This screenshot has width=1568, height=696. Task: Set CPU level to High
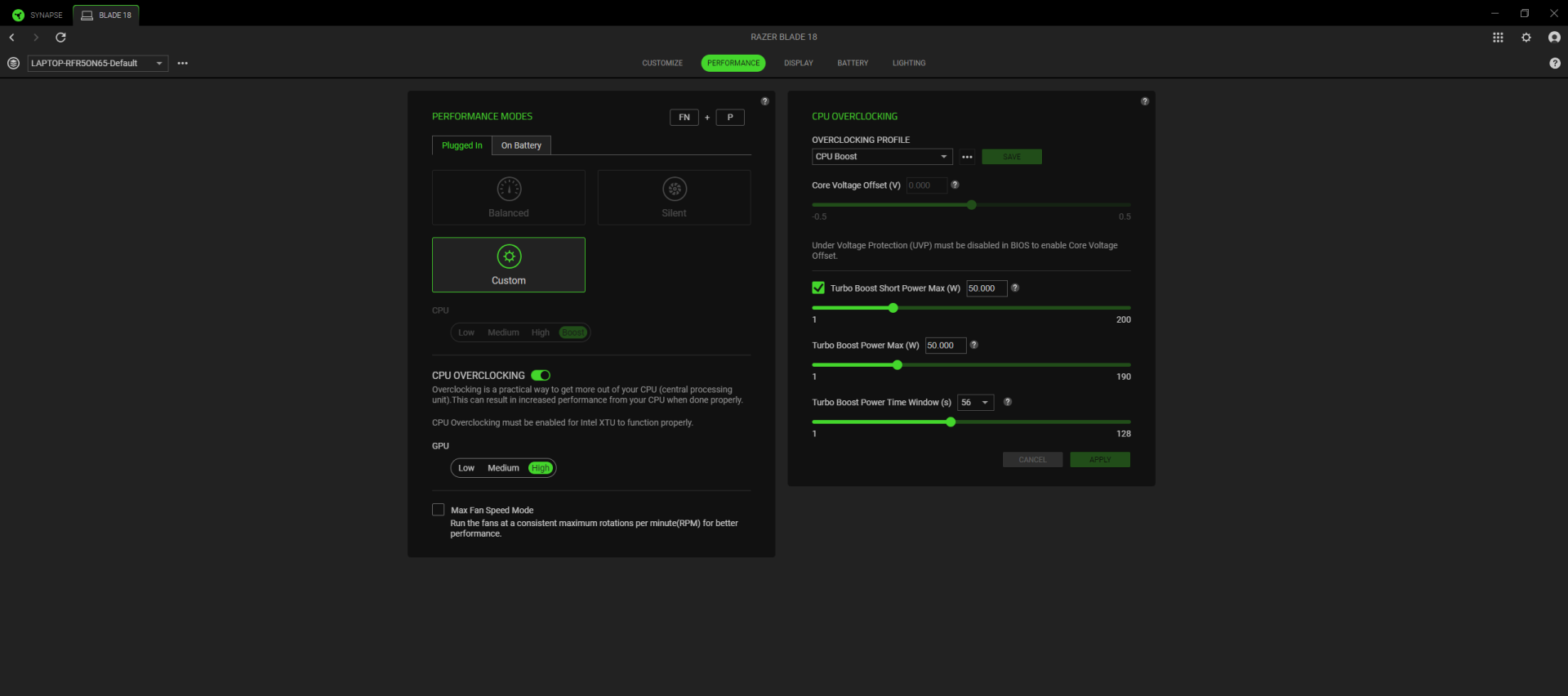[541, 332]
